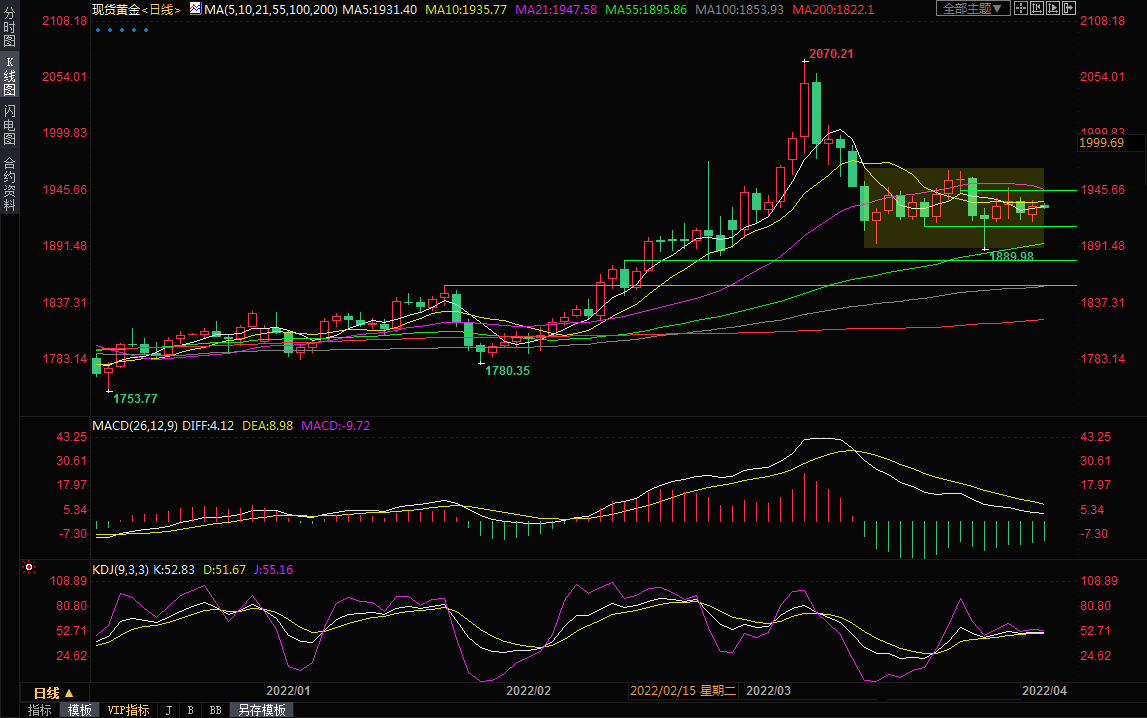Open the 全部主题 dropdown
The width and height of the screenshot is (1147, 718).
pyautogui.click(x=972, y=9)
